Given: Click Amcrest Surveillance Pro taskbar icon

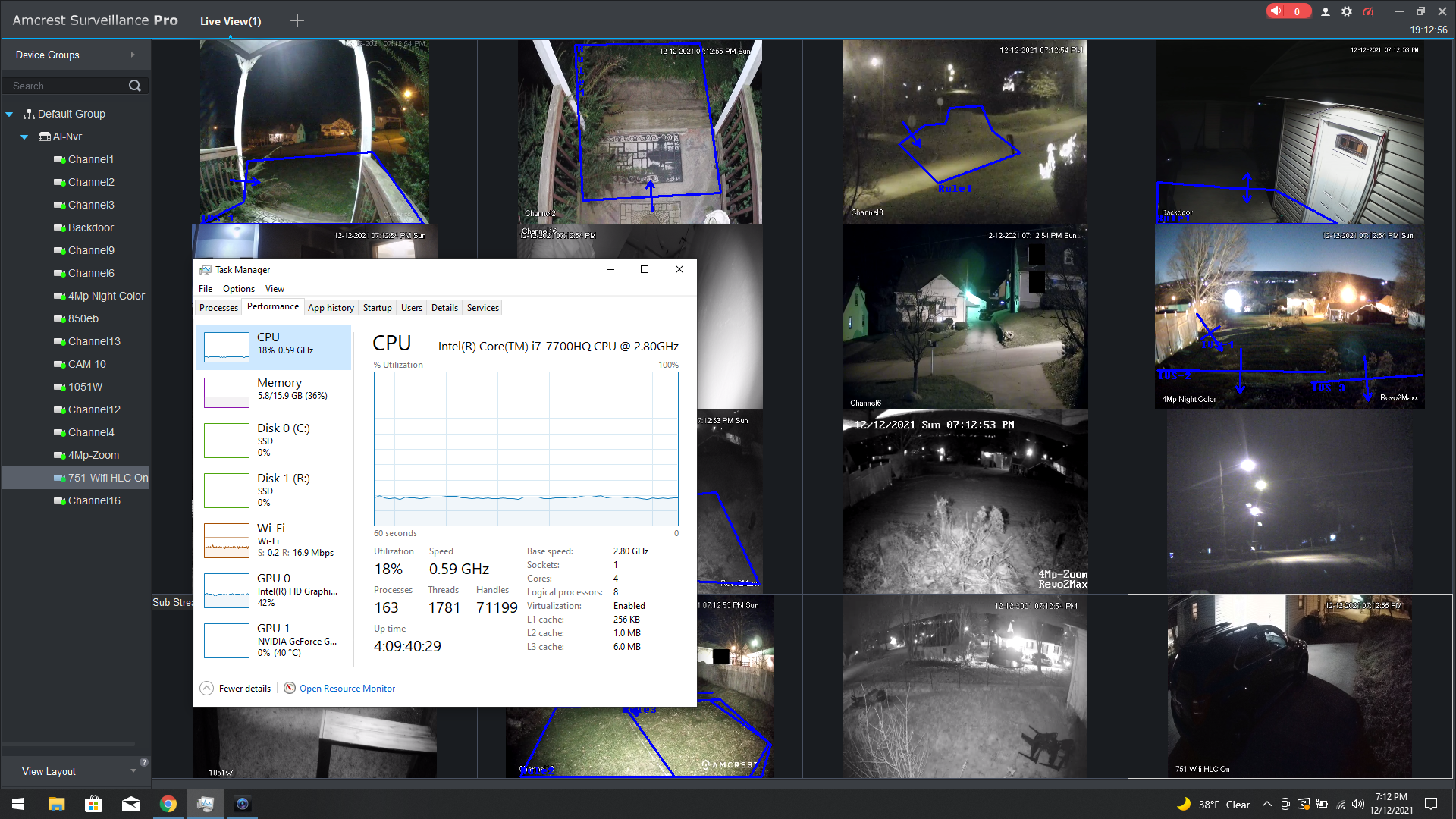Looking at the screenshot, I should [x=242, y=804].
